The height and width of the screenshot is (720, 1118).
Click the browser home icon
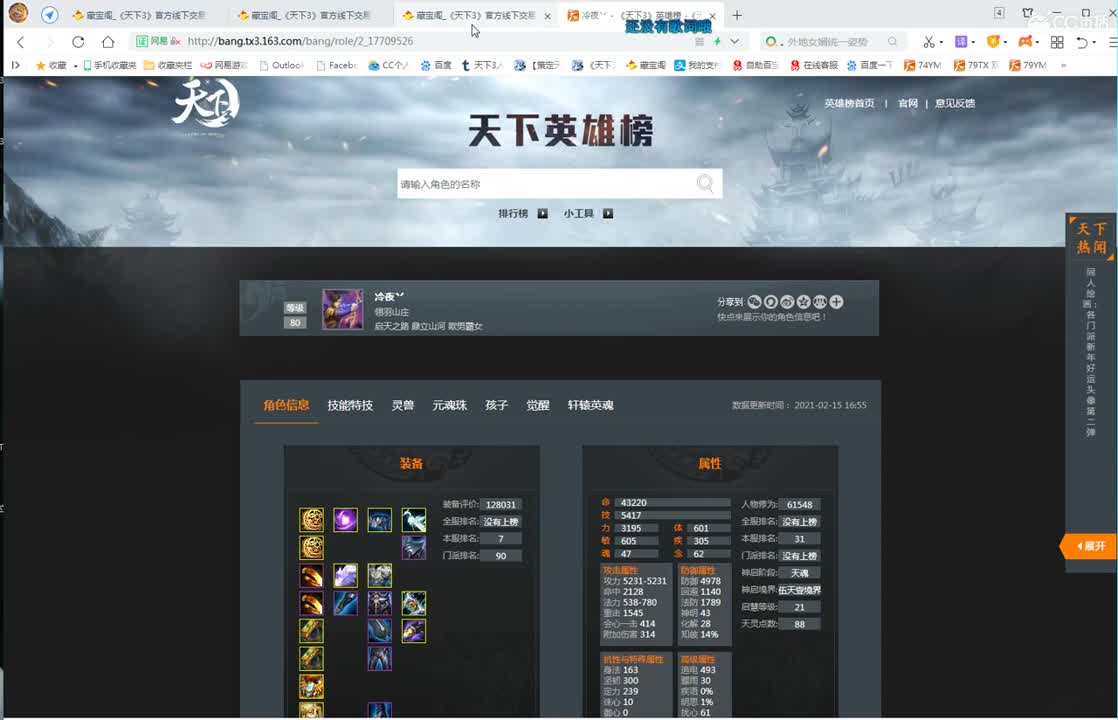(x=108, y=41)
